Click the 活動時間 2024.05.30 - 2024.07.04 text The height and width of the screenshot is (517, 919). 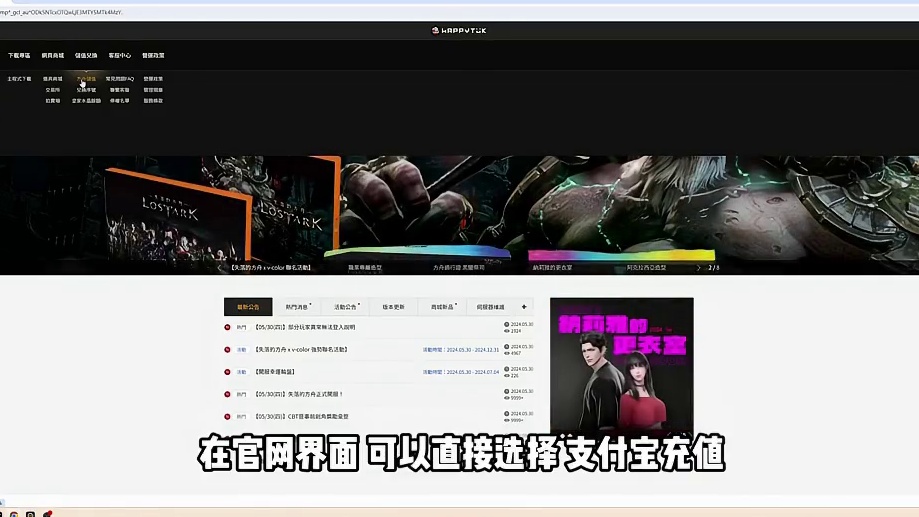point(461,372)
